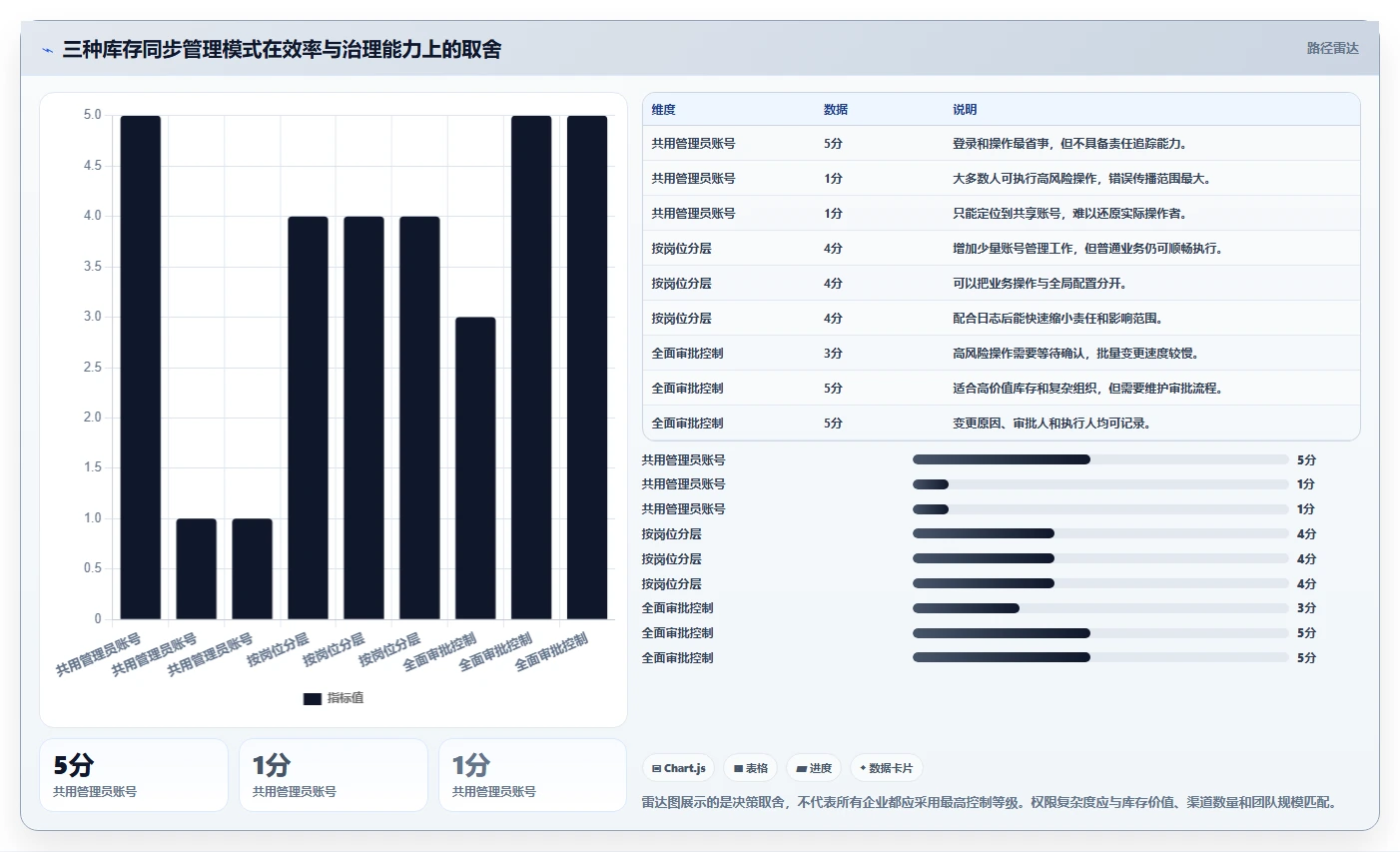Toggle the 指标值 legend swatch in the chart
This screenshot has height=852, width=1400.
pos(313,699)
